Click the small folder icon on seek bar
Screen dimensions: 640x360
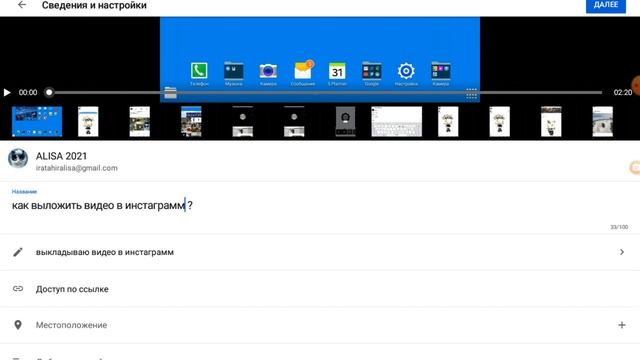tap(170, 93)
